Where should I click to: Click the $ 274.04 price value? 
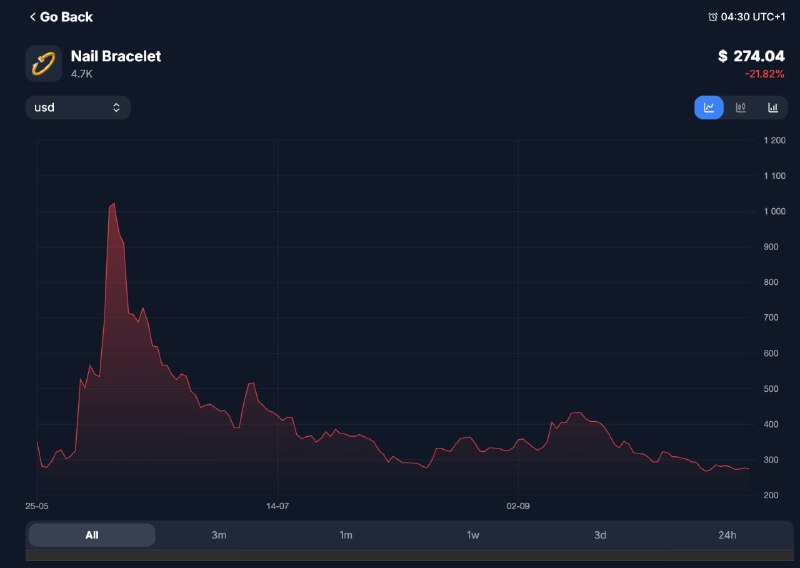[751, 56]
